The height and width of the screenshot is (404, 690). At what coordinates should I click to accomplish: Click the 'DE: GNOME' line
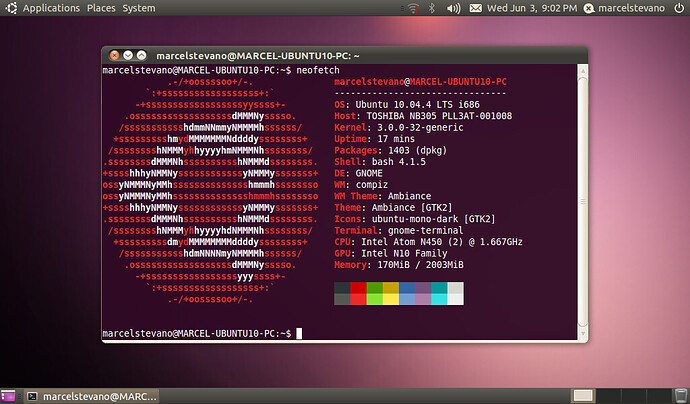(x=358, y=173)
